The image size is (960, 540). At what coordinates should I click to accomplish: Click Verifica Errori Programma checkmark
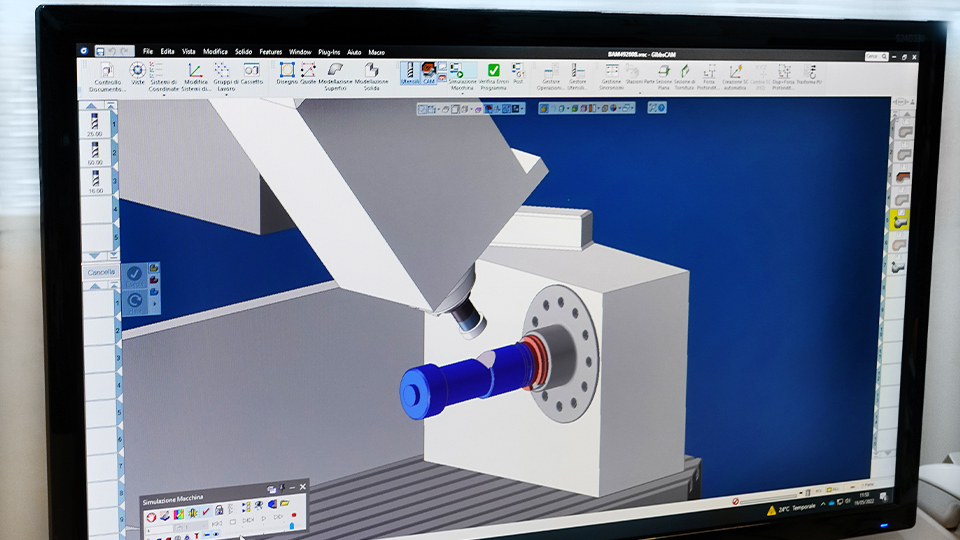point(492,73)
